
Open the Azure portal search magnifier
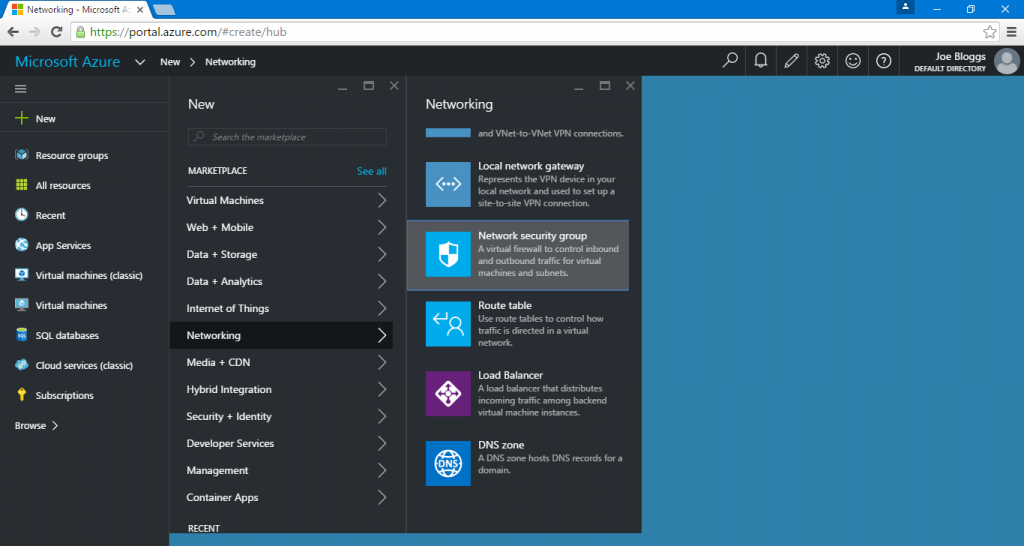point(730,61)
